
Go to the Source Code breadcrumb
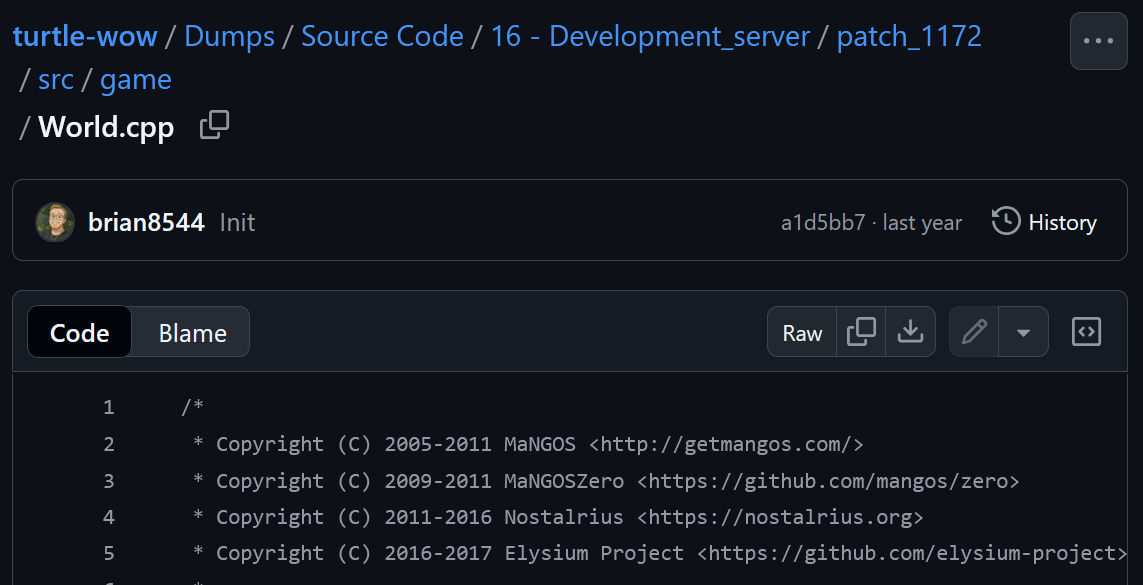(x=382, y=37)
